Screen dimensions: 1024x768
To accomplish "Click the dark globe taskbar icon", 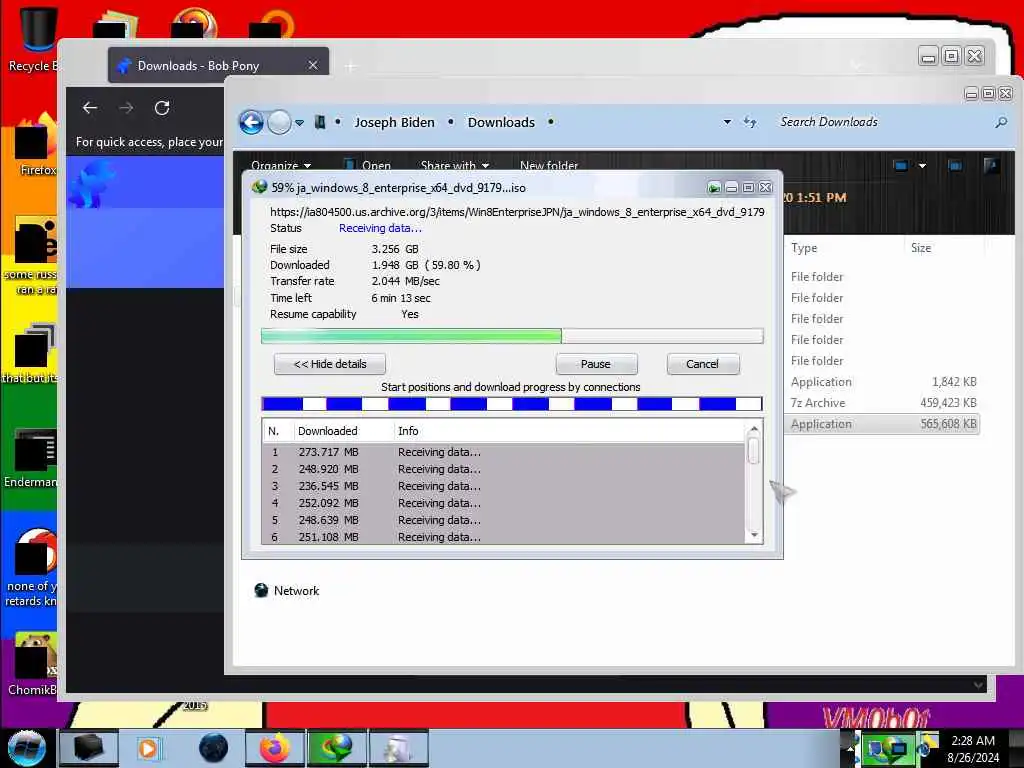I will point(214,748).
